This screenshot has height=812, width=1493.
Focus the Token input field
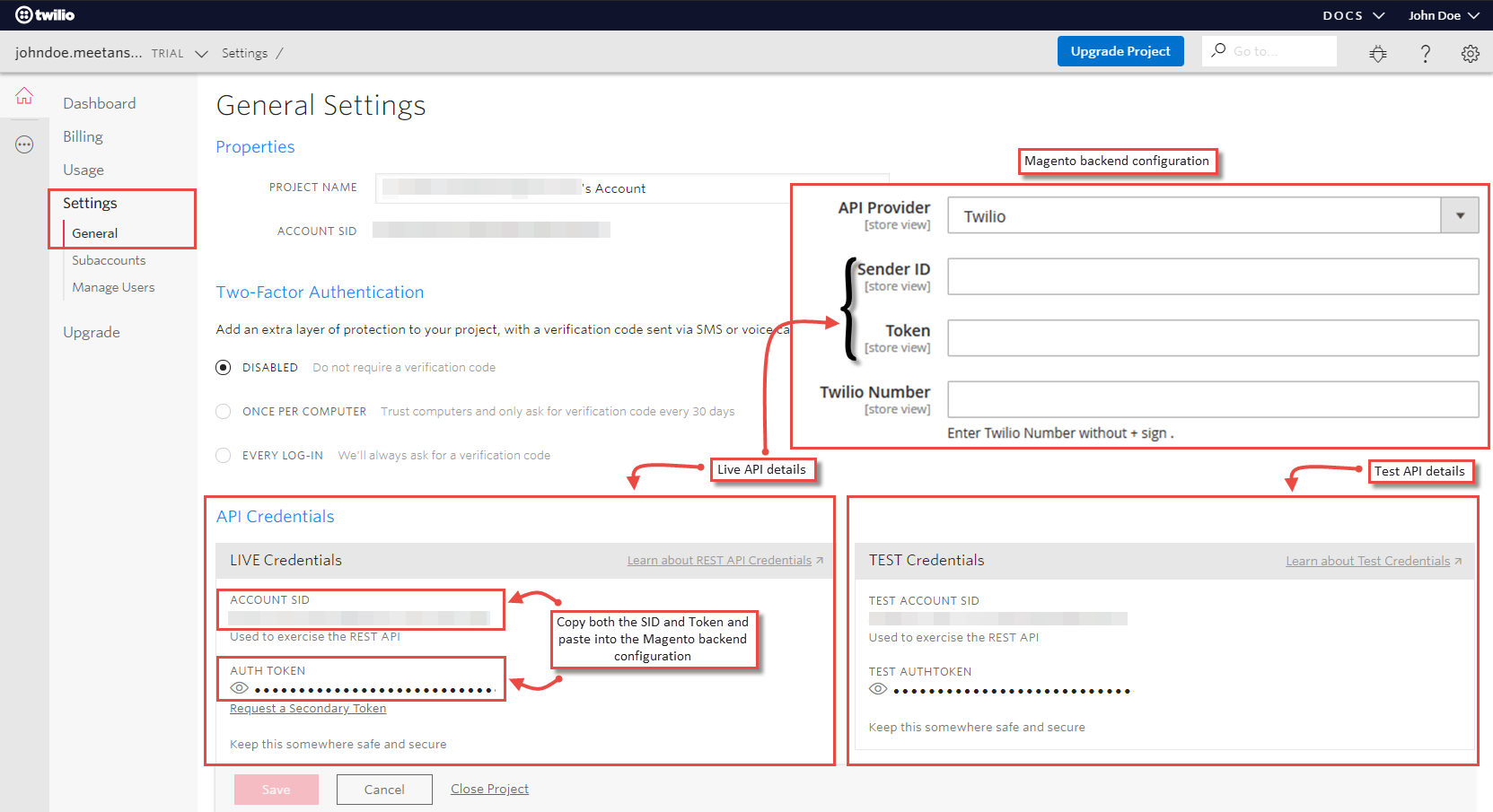pyautogui.click(x=1213, y=337)
